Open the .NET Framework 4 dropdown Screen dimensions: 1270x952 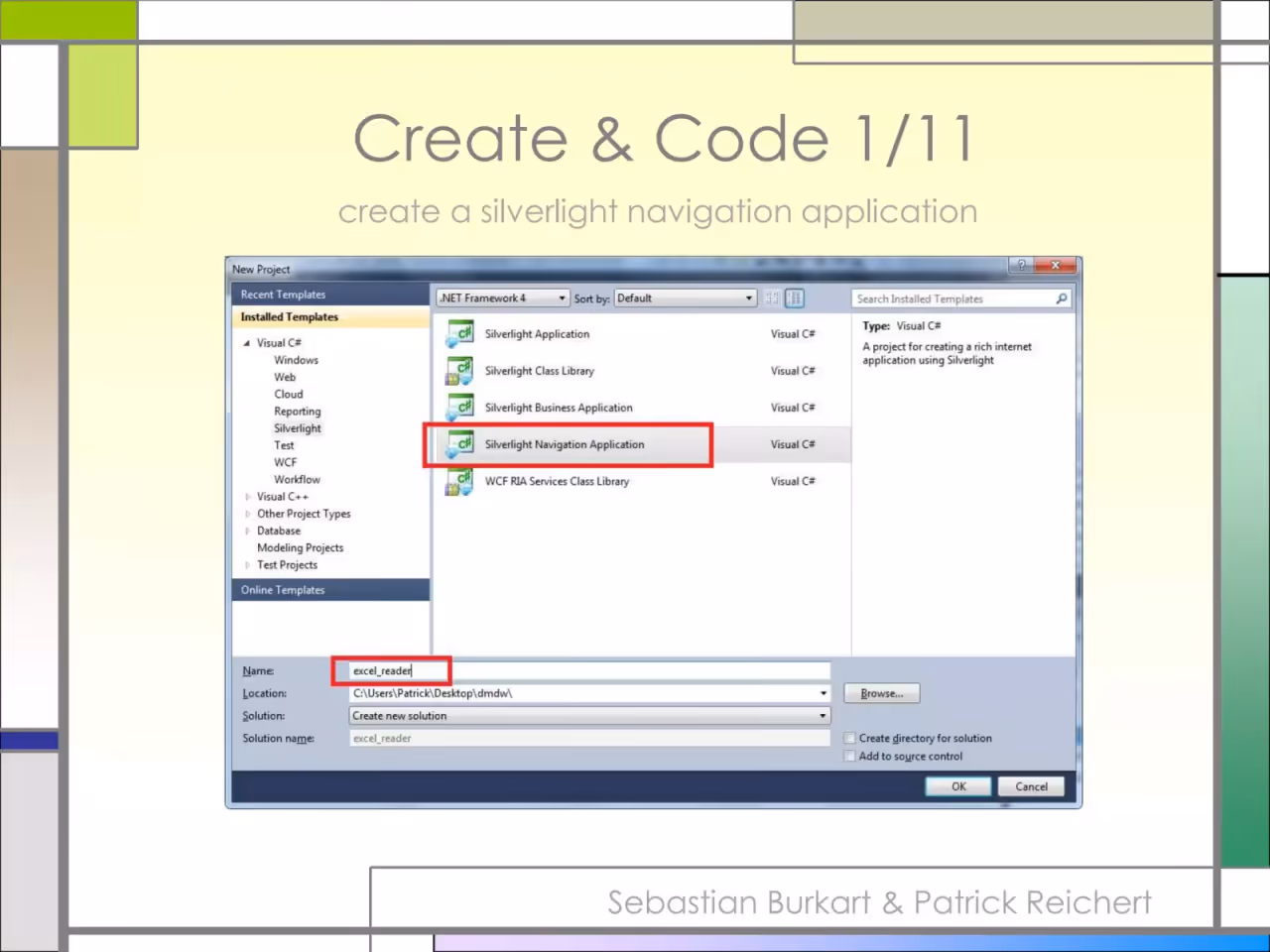503,298
